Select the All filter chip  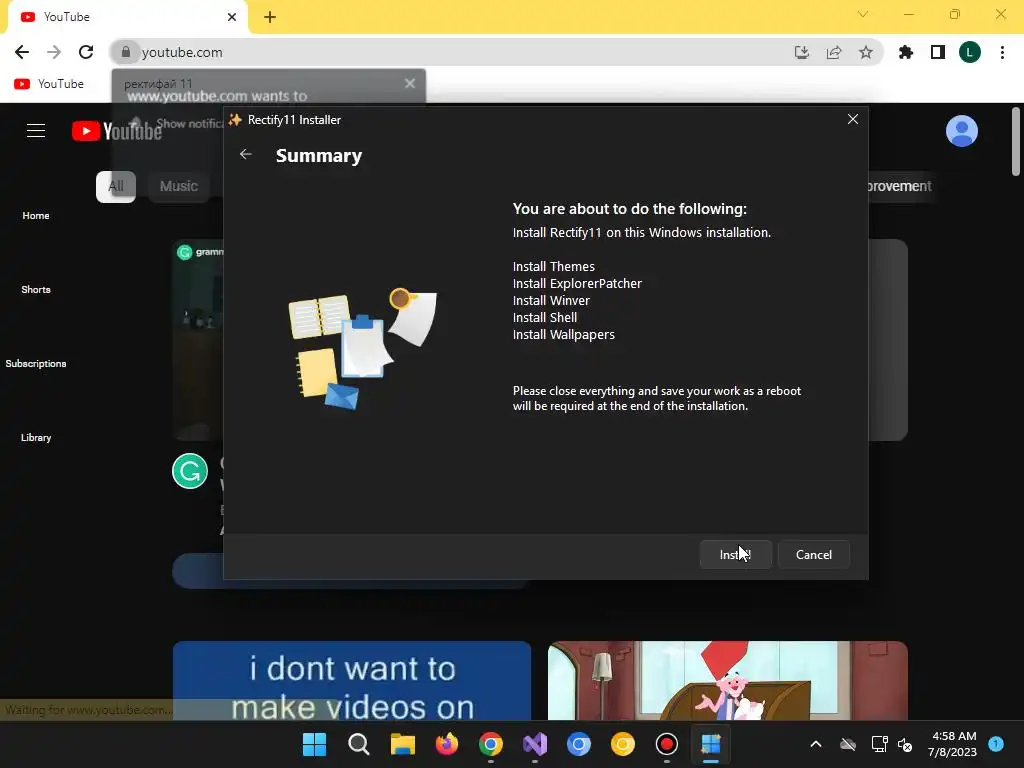tap(116, 187)
